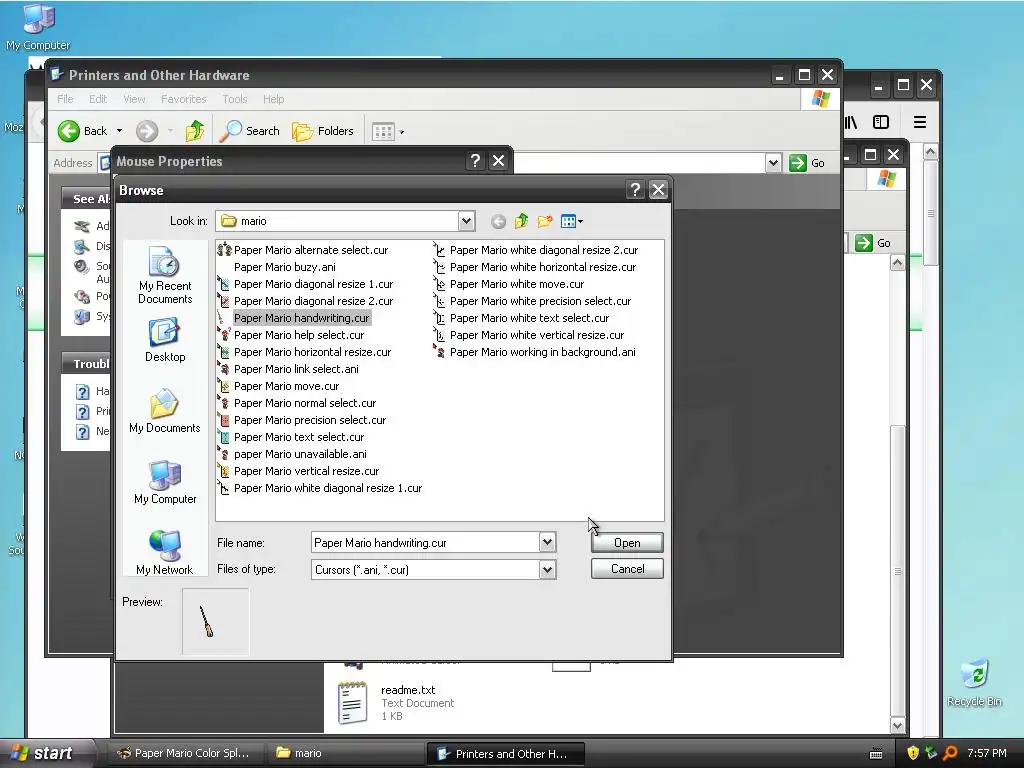1024x768 pixels.
Task: Open Firefox hamburger menu in background window
Action: pos(920,122)
